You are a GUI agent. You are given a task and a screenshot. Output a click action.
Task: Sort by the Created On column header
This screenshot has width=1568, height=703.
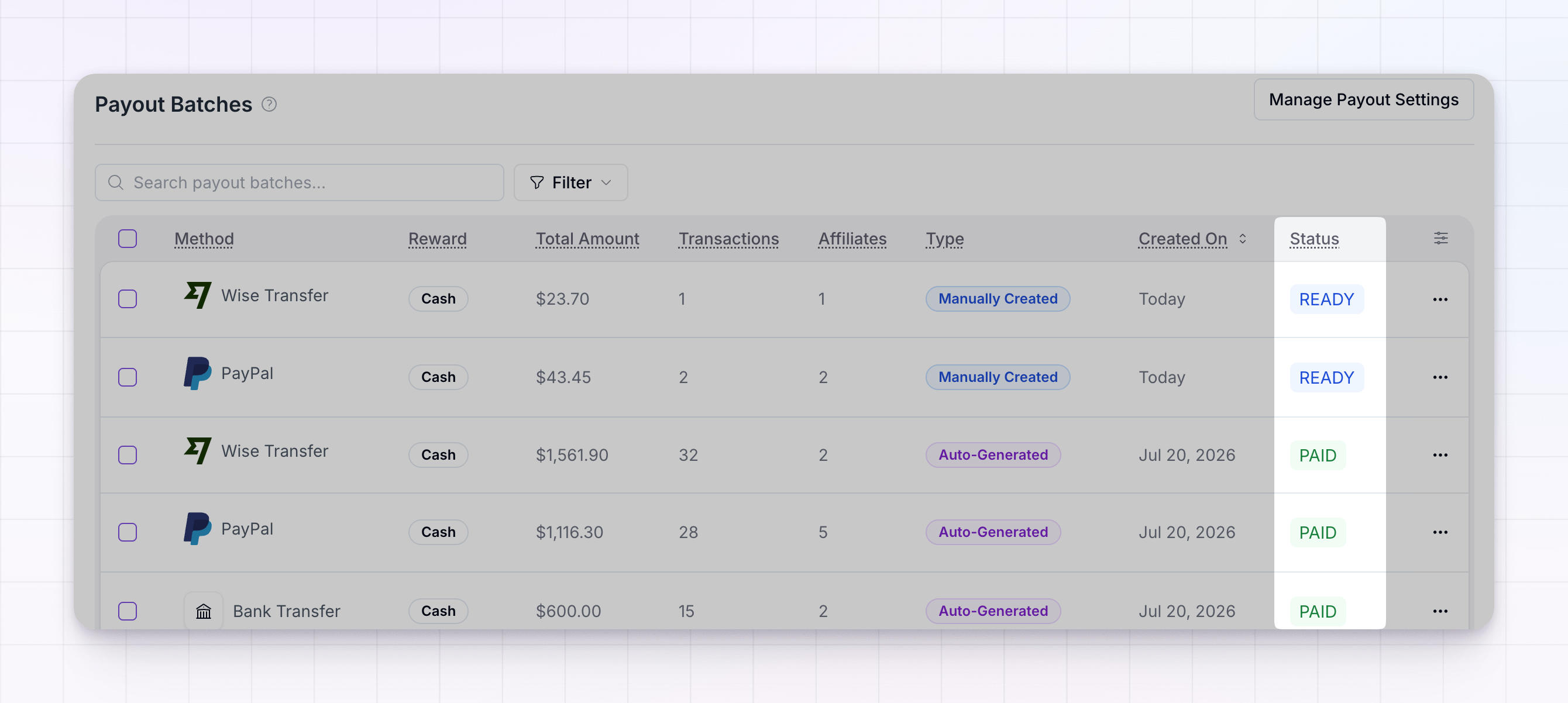pyautogui.click(x=1182, y=239)
